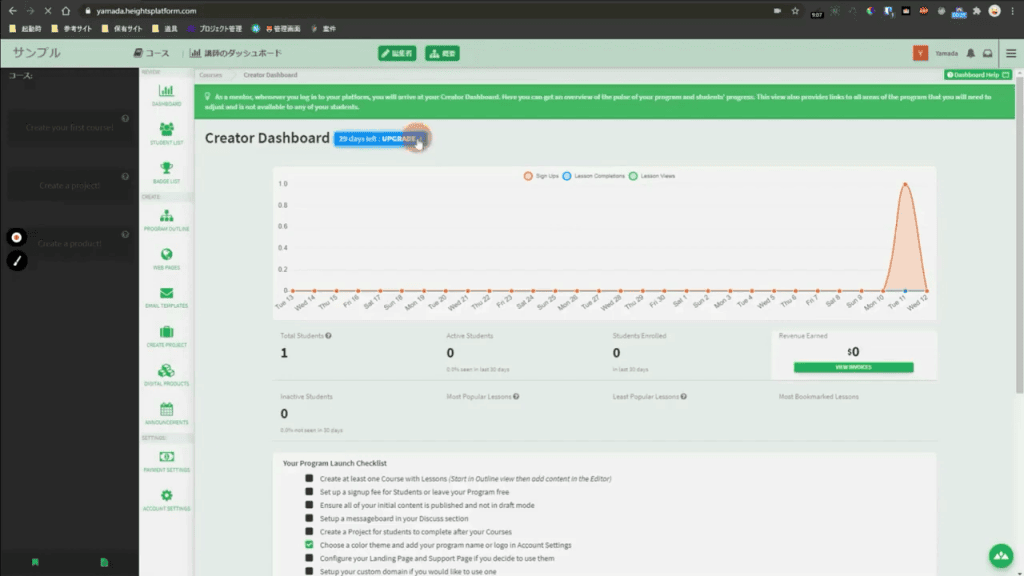Image resolution: width=1024 pixels, height=576 pixels.
Task: Click 'Create your first course!' placeholder
Action: tap(69, 127)
